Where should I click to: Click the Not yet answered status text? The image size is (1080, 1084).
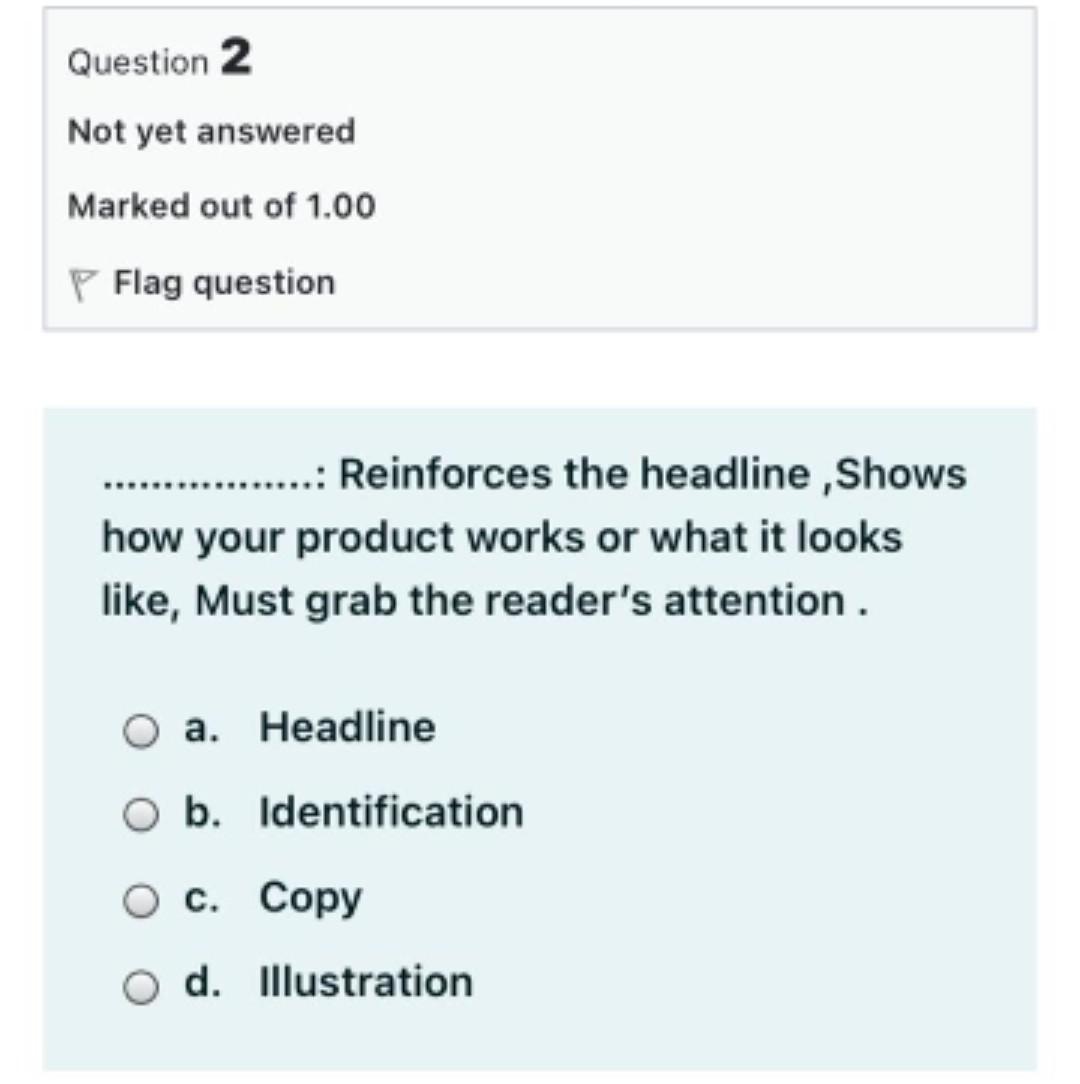211,131
